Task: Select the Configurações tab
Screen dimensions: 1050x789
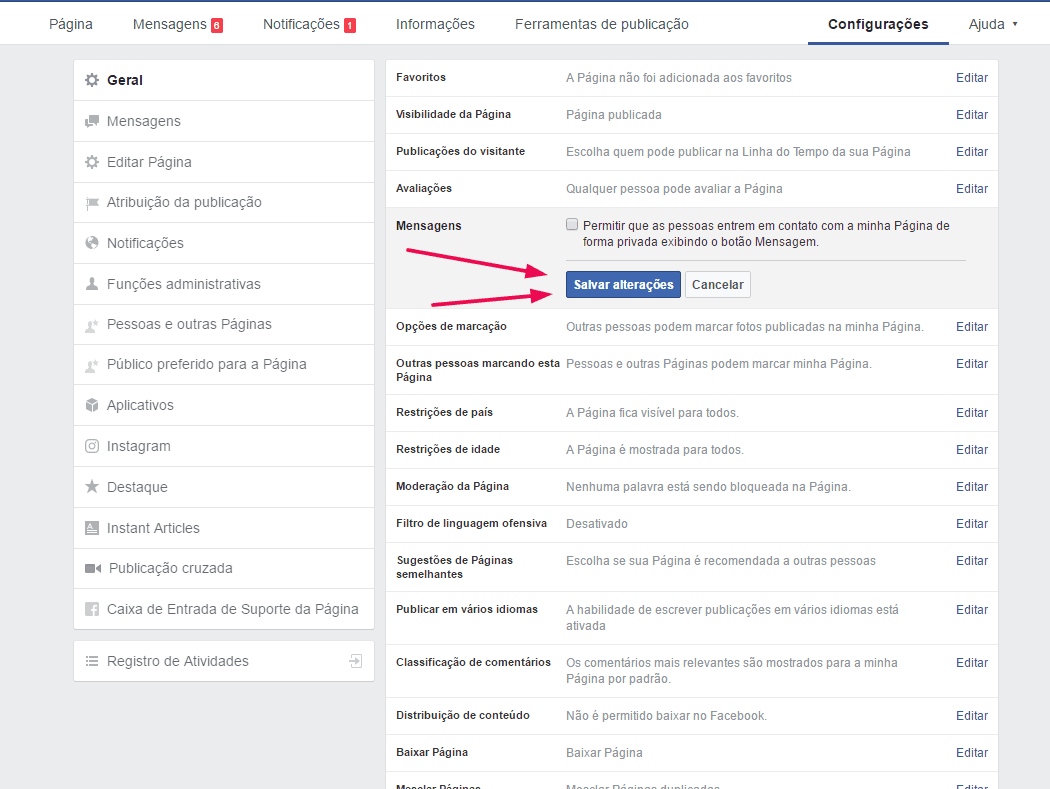Action: click(878, 24)
